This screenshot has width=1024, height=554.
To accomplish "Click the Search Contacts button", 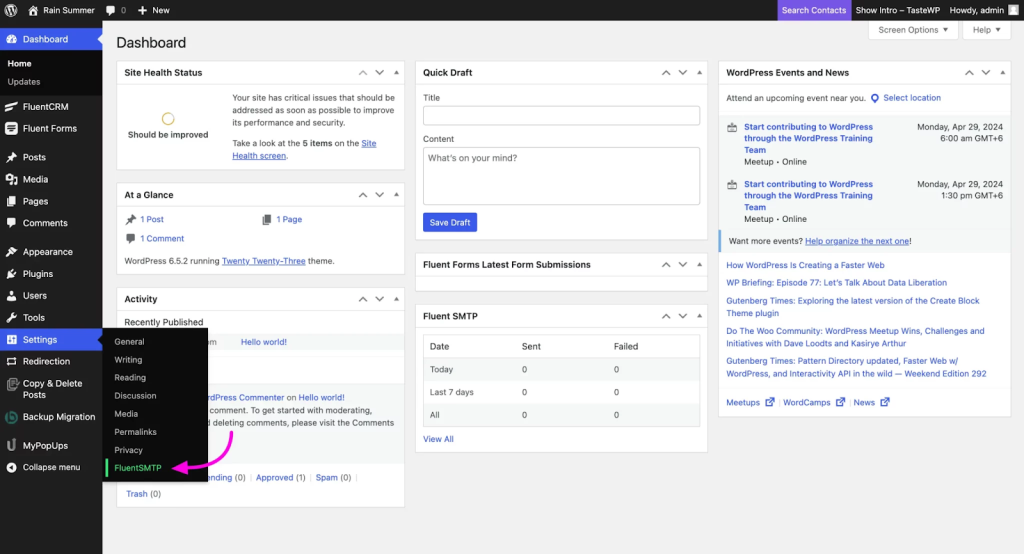I will point(813,10).
